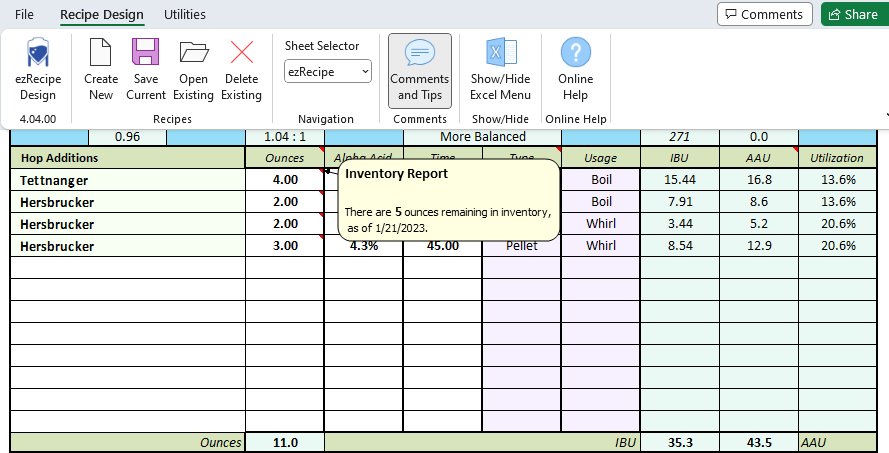The height and width of the screenshot is (453, 889).
Task: Select the Pellet type cell
Action: (522, 247)
